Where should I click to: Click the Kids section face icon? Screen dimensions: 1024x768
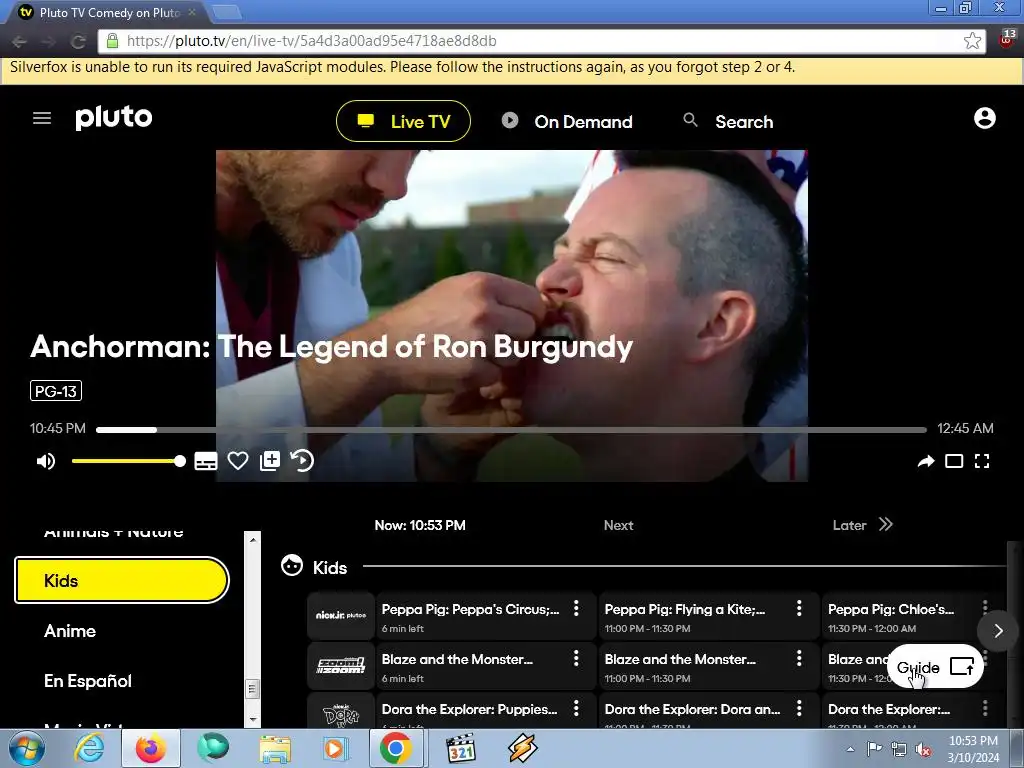point(292,566)
